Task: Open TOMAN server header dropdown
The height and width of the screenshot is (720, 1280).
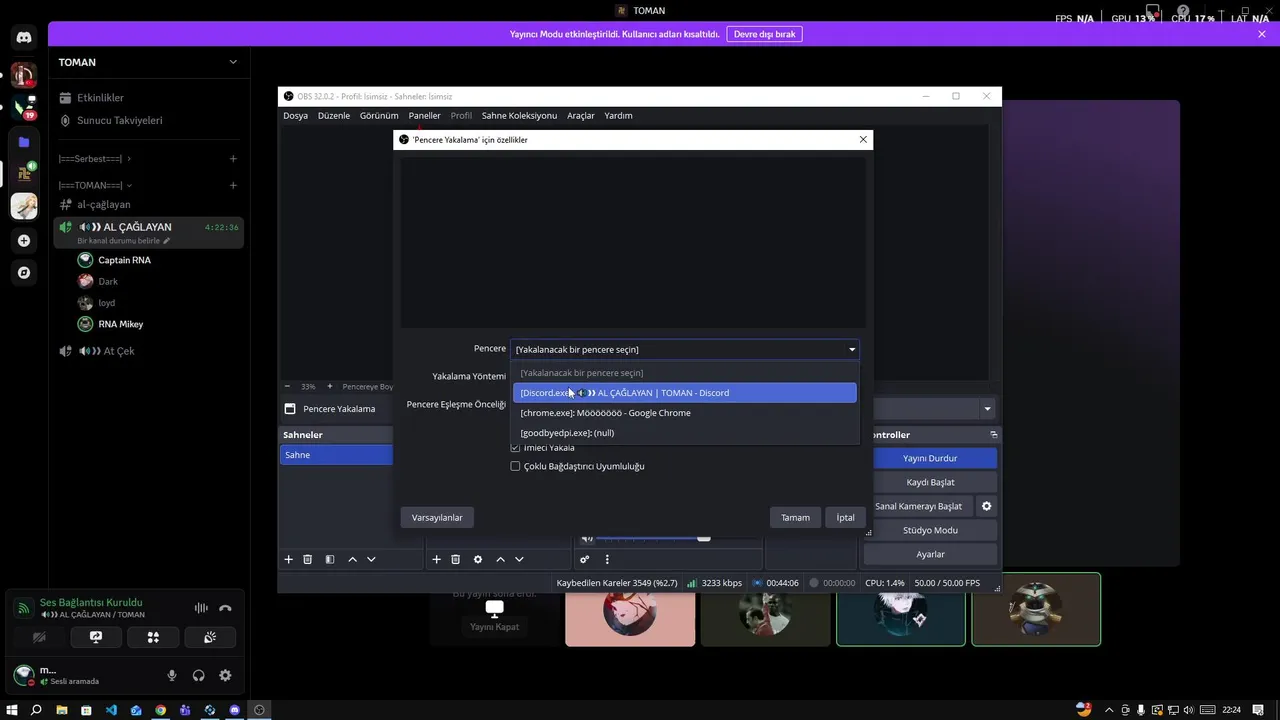Action: (148, 62)
